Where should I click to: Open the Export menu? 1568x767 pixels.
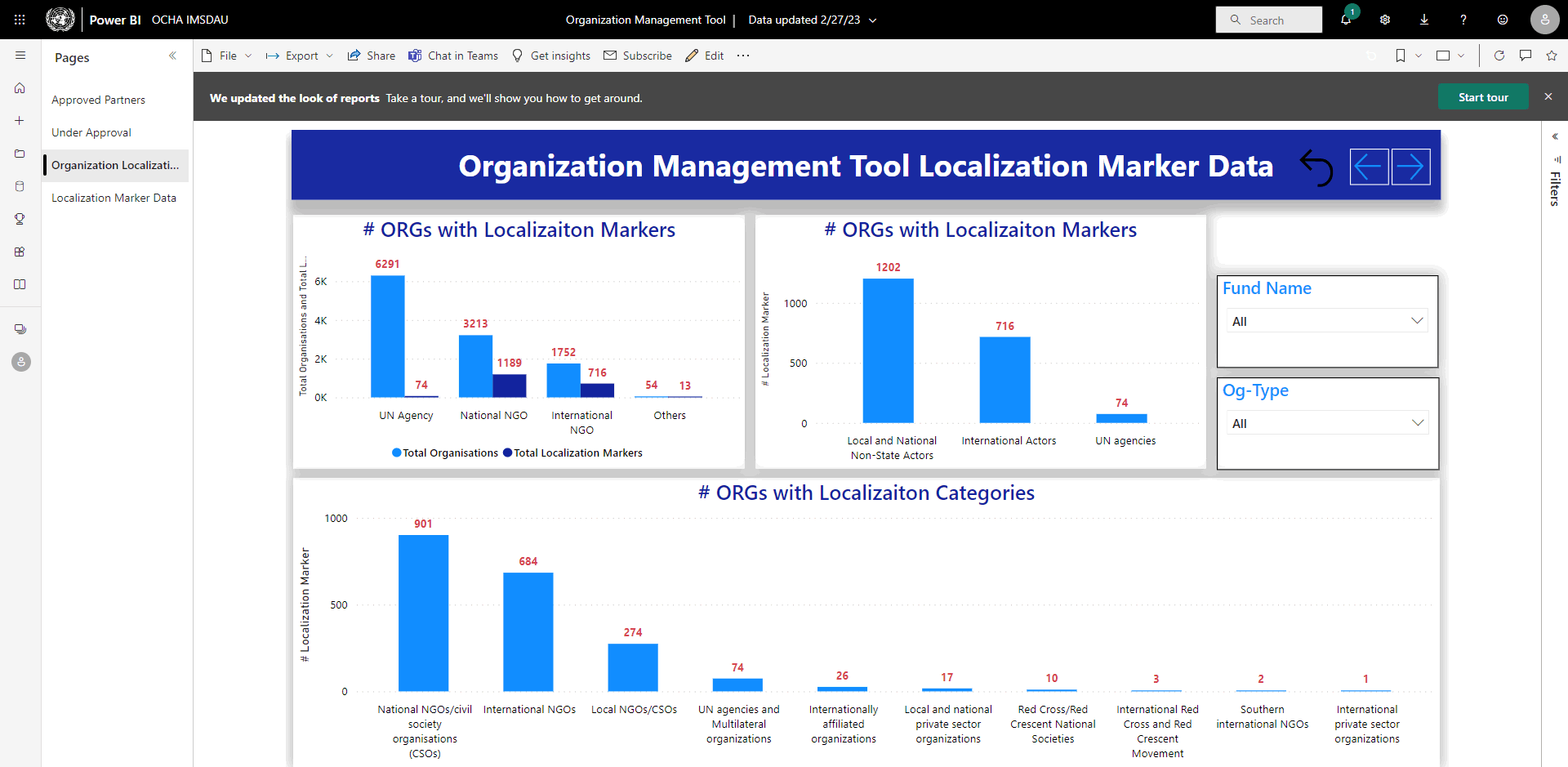coord(300,56)
